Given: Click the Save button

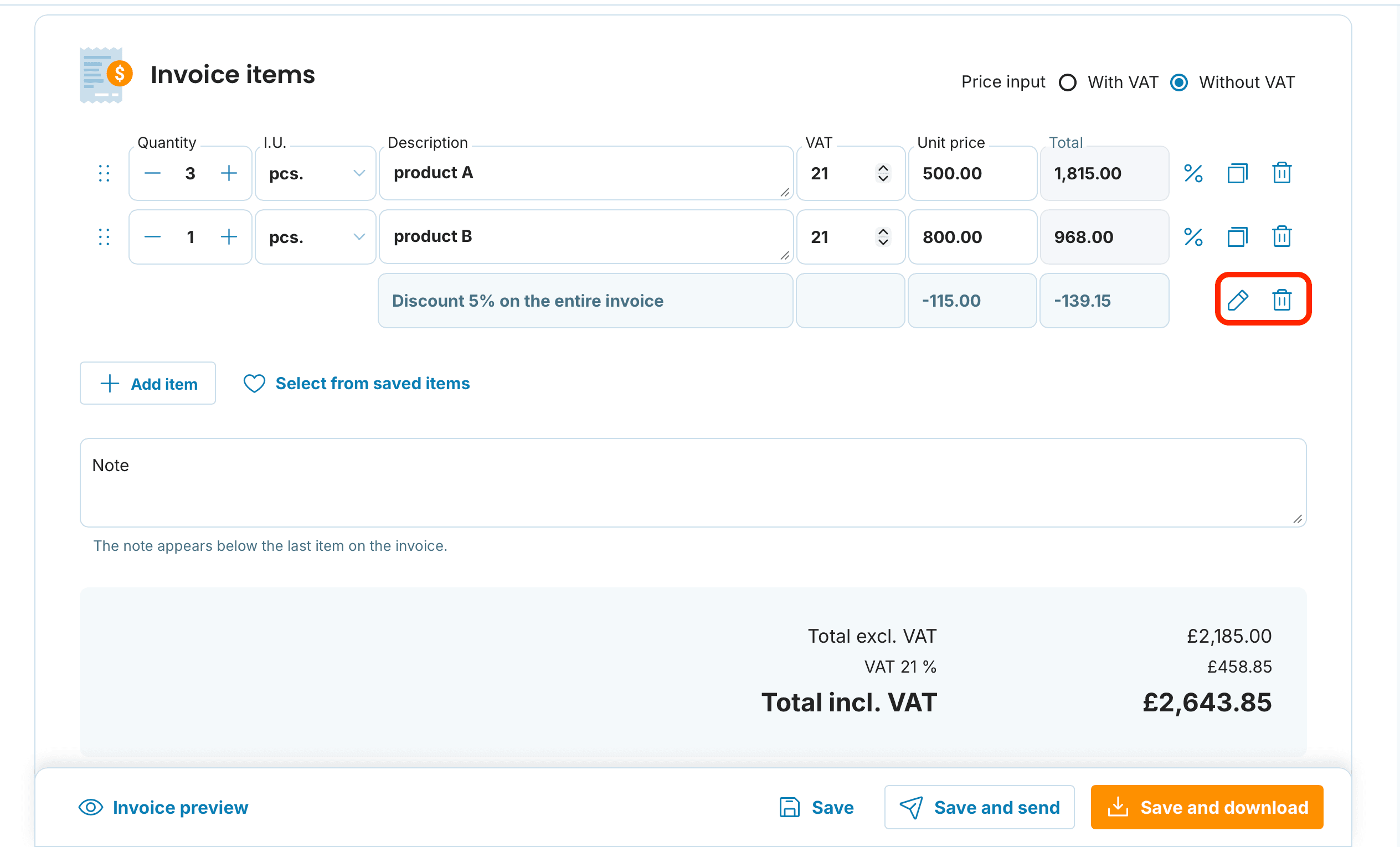Looking at the screenshot, I should 816,807.
